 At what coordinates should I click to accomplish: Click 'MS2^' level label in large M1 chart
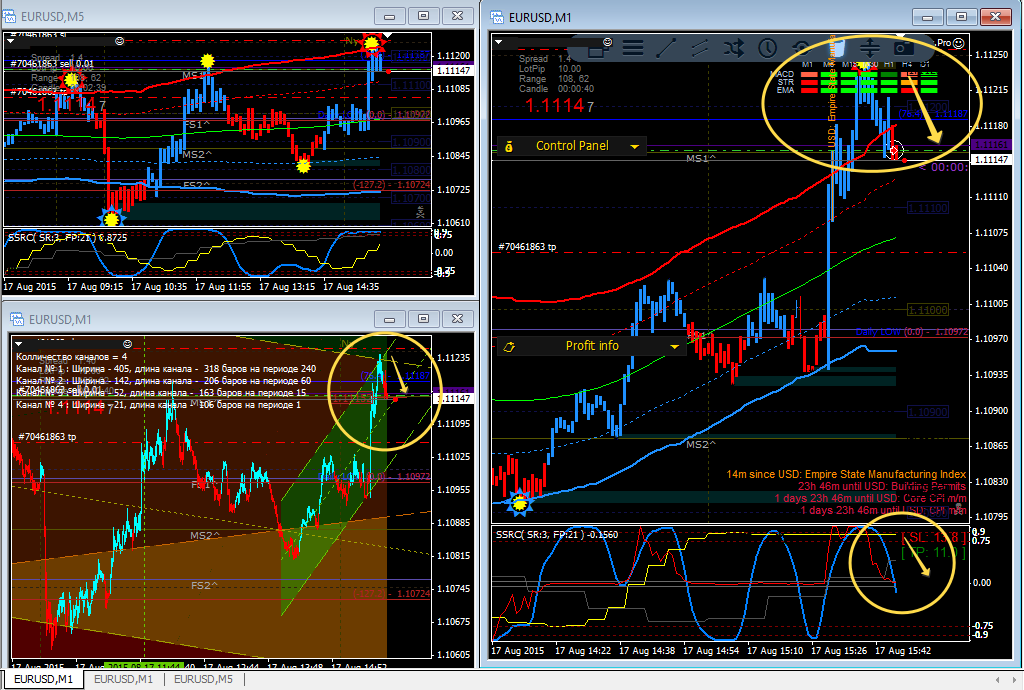point(701,445)
